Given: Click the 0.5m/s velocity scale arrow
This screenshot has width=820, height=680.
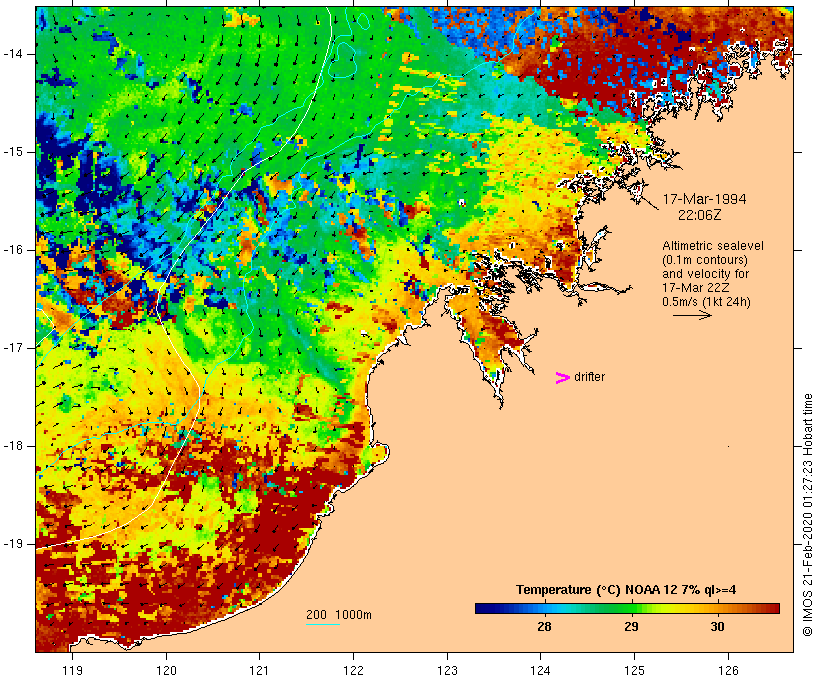Looking at the screenshot, I should click(692, 315).
